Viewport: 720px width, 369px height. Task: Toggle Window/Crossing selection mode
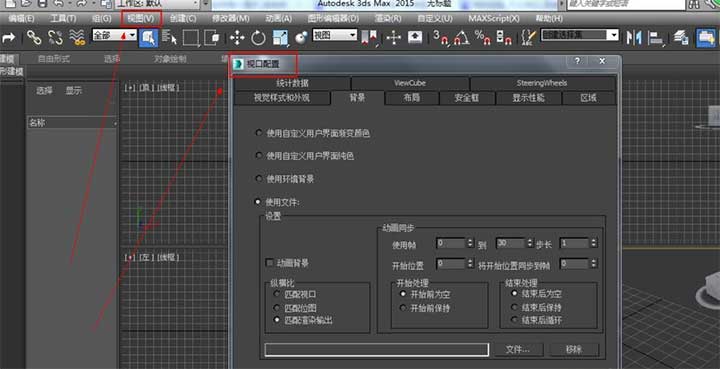click(212, 38)
